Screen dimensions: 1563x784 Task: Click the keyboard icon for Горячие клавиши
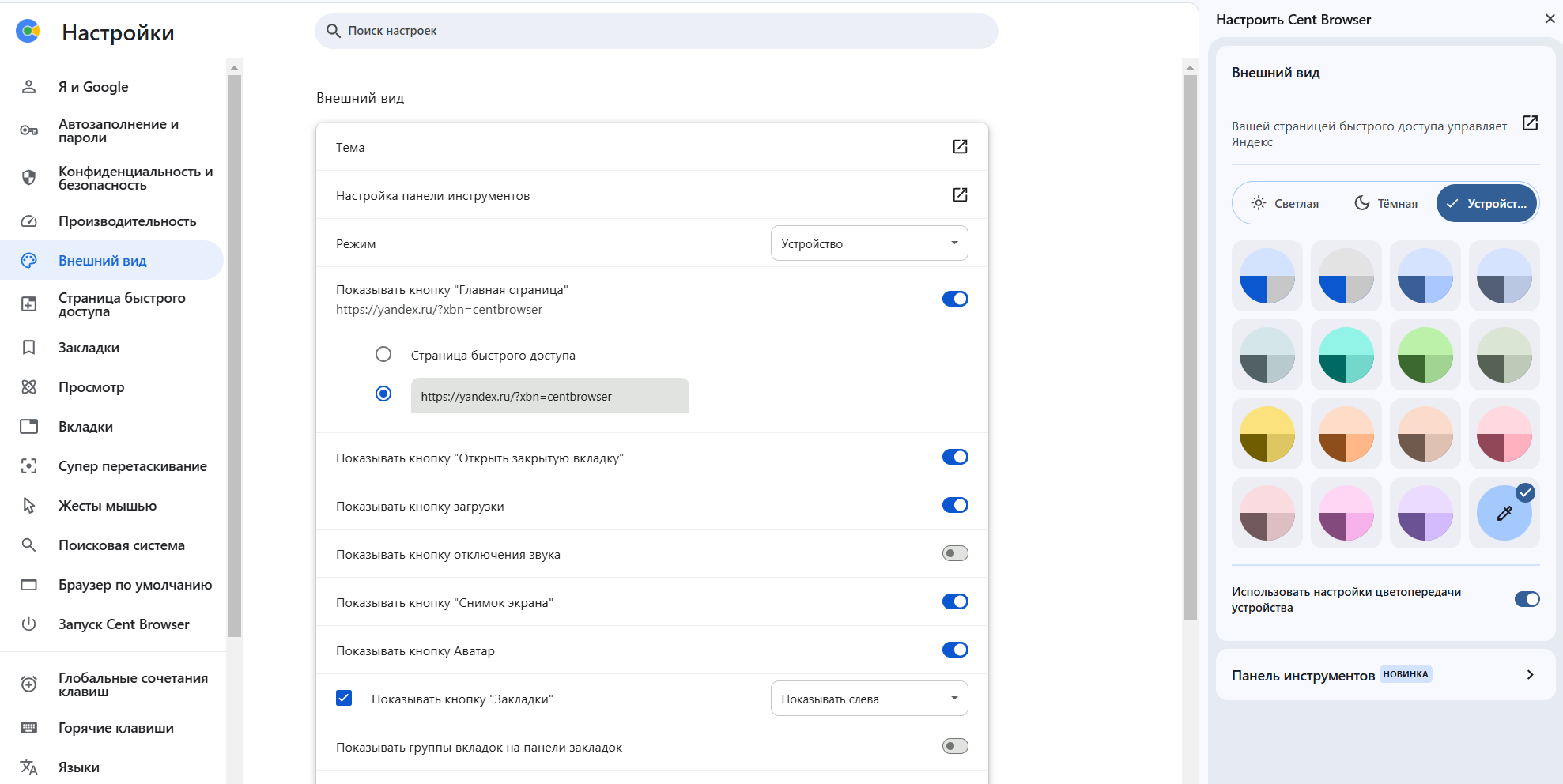29,728
